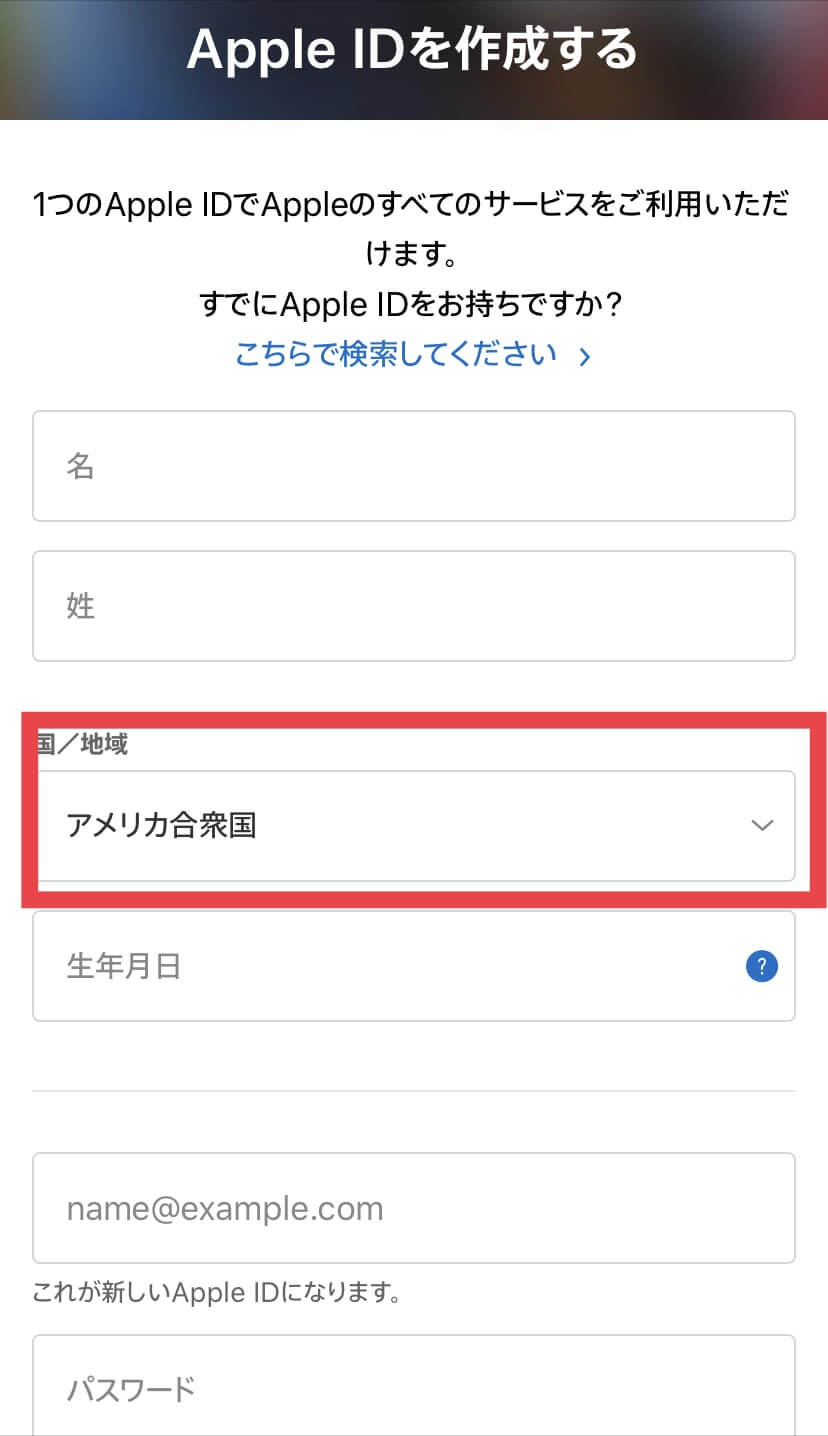The height and width of the screenshot is (1436, 828).
Task: Click the 生年月日 placeholder text
Action: click(123, 967)
